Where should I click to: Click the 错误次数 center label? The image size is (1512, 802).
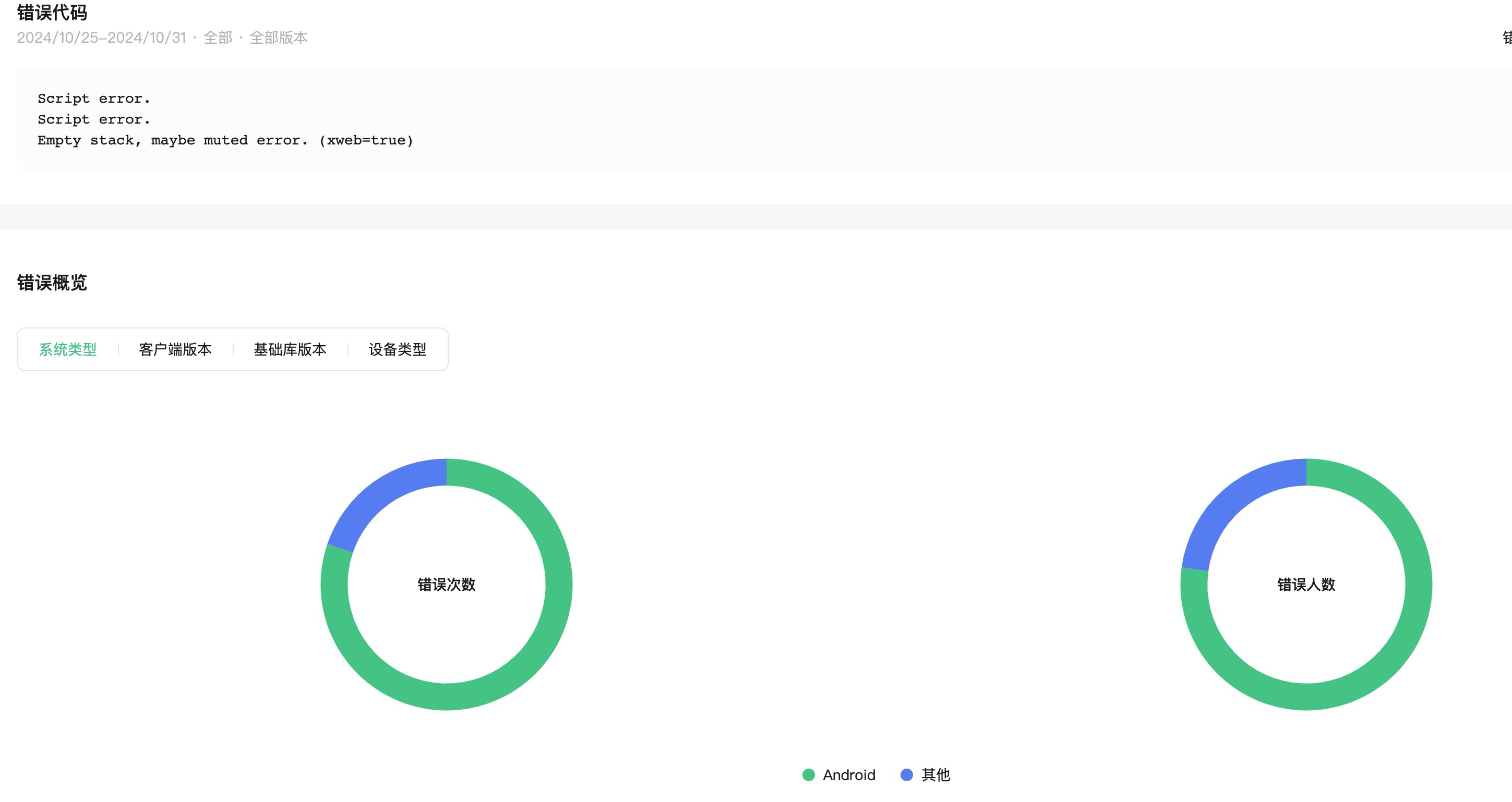446,585
